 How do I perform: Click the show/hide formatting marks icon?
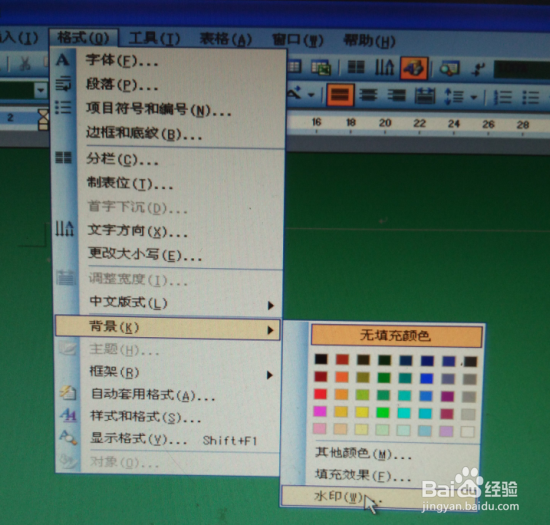click(478, 69)
